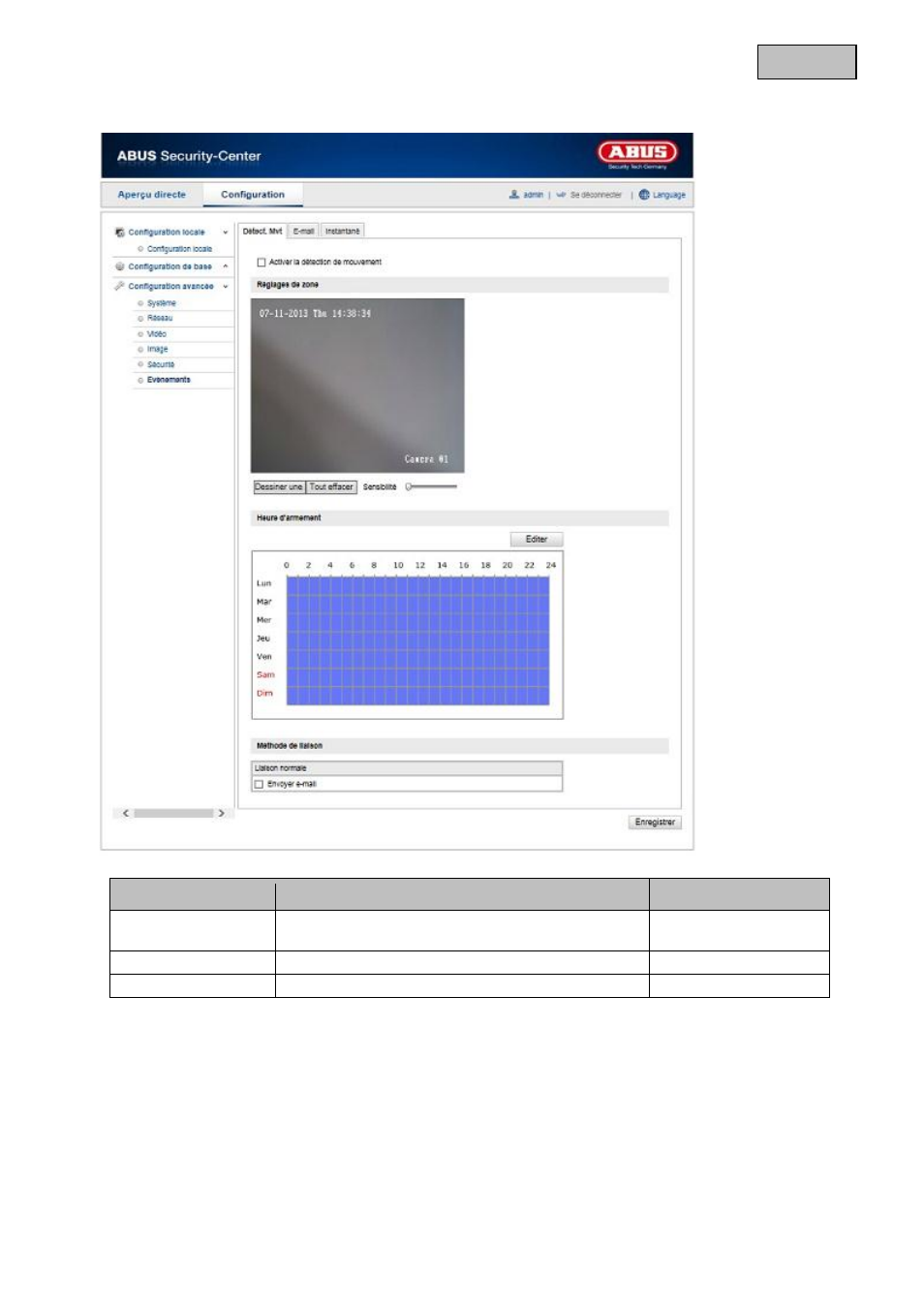
Task: Click the Heure d'armement section header
Action: pyautogui.click(x=462, y=518)
